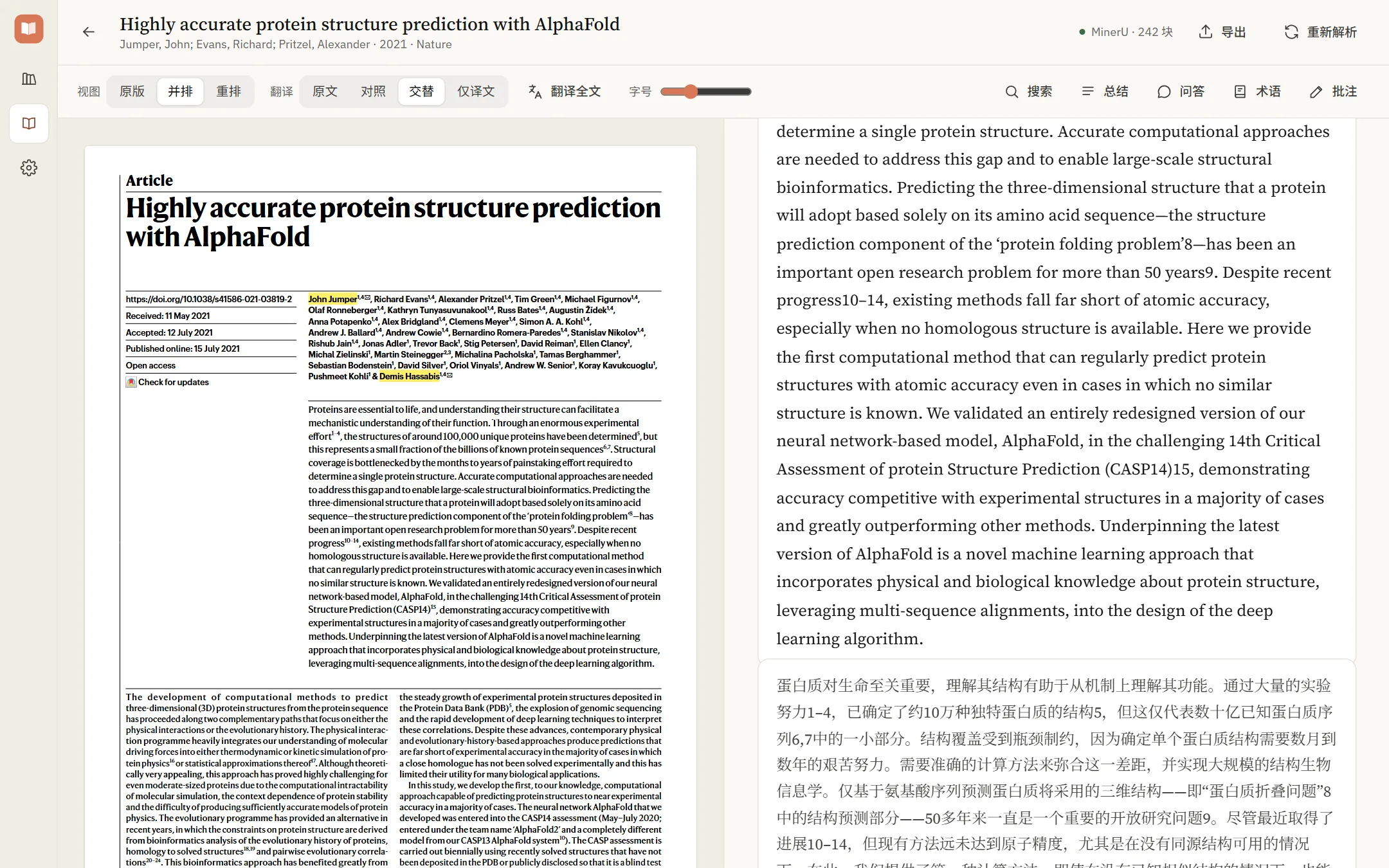
Task: Open the 问答 Q&A panel
Action: tap(1181, 91)
